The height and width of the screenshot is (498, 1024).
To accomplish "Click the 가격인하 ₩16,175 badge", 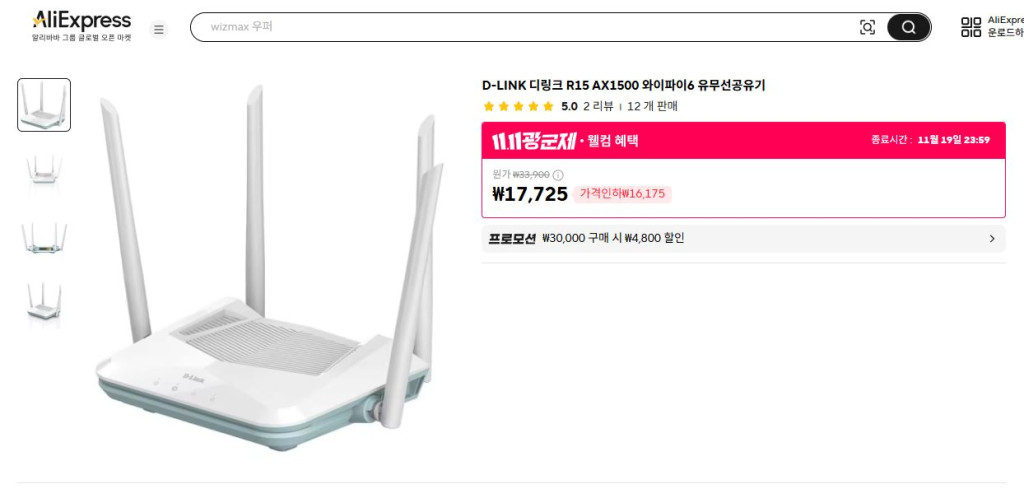I will pyautogui.click(x=622, y=194).
